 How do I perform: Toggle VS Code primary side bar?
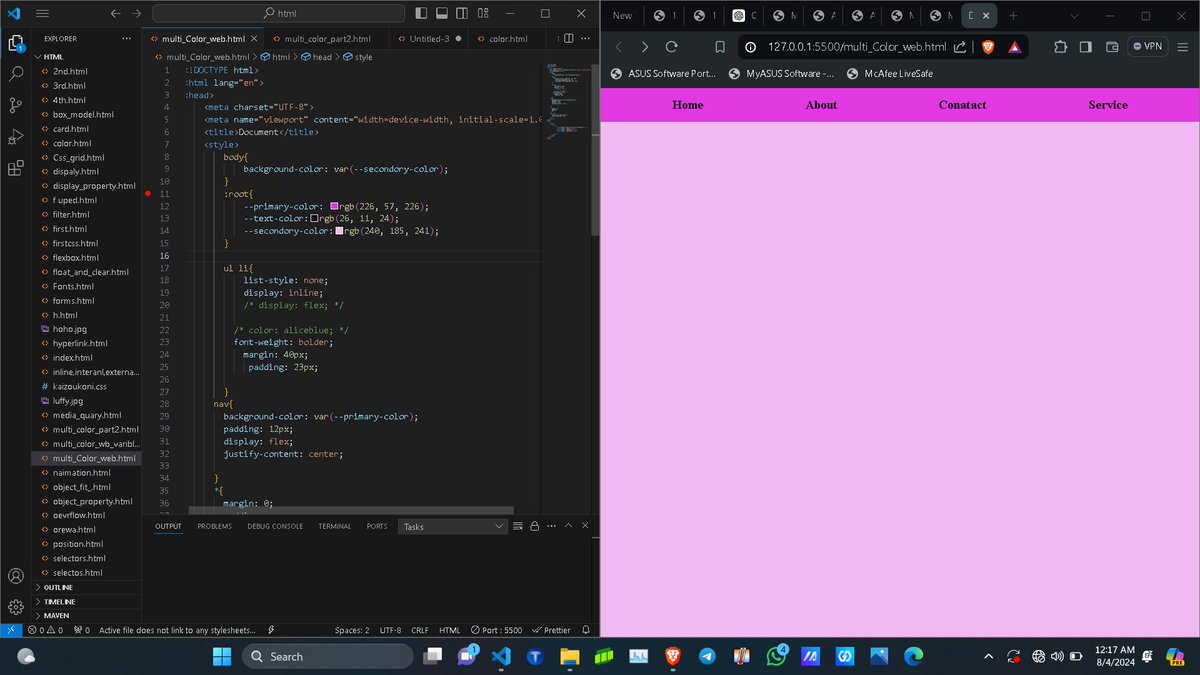pos(421,14)
